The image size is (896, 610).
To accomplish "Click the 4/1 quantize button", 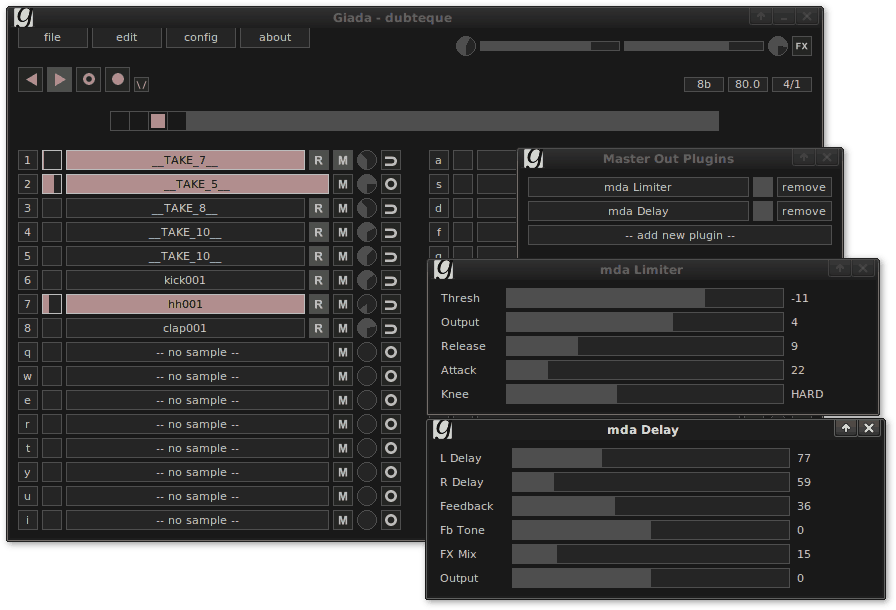I will tap(791, 85).
